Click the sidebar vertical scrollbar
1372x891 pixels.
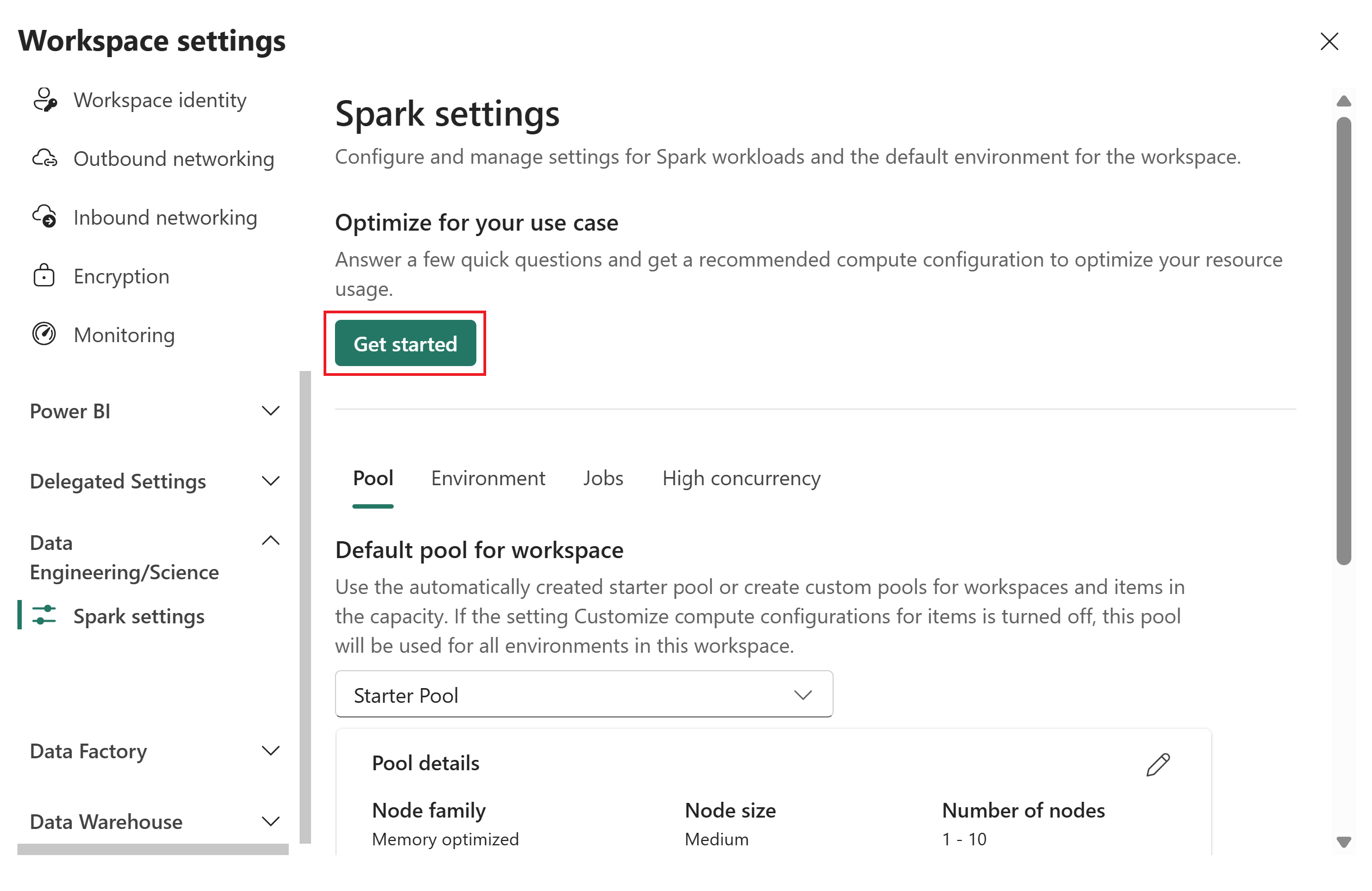click(x=305, y=607)
